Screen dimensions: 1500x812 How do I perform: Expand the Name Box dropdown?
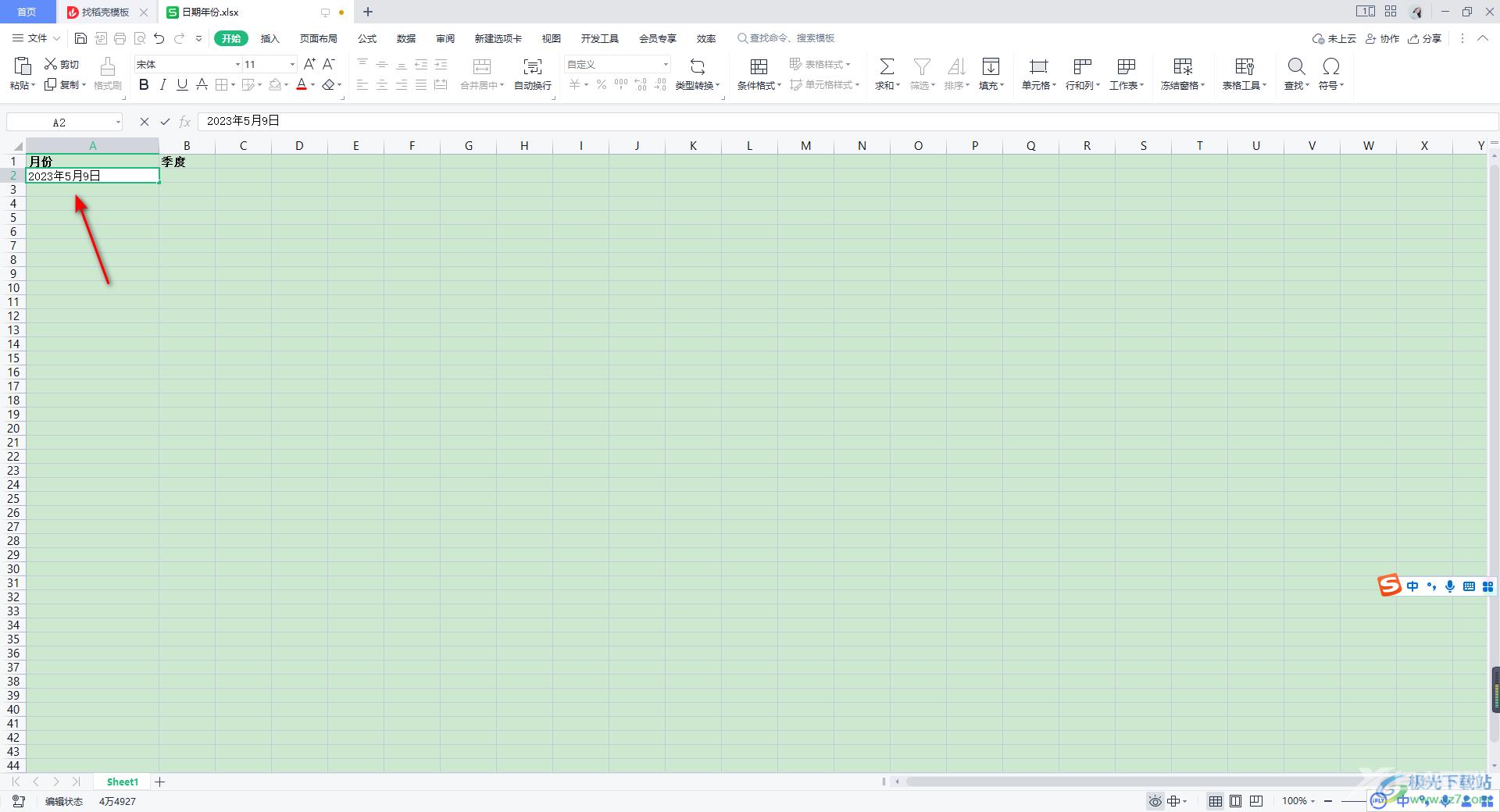pos(118,122)
